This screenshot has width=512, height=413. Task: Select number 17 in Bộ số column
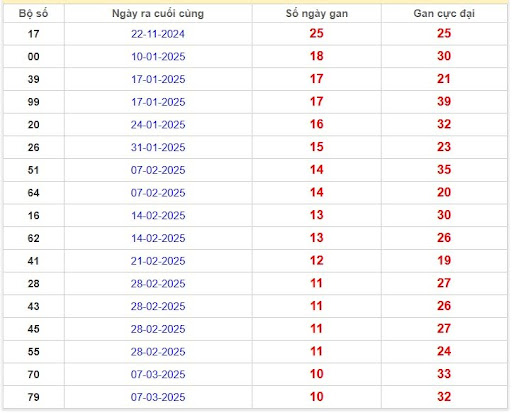pyautogui.click(x=33, y=34)
